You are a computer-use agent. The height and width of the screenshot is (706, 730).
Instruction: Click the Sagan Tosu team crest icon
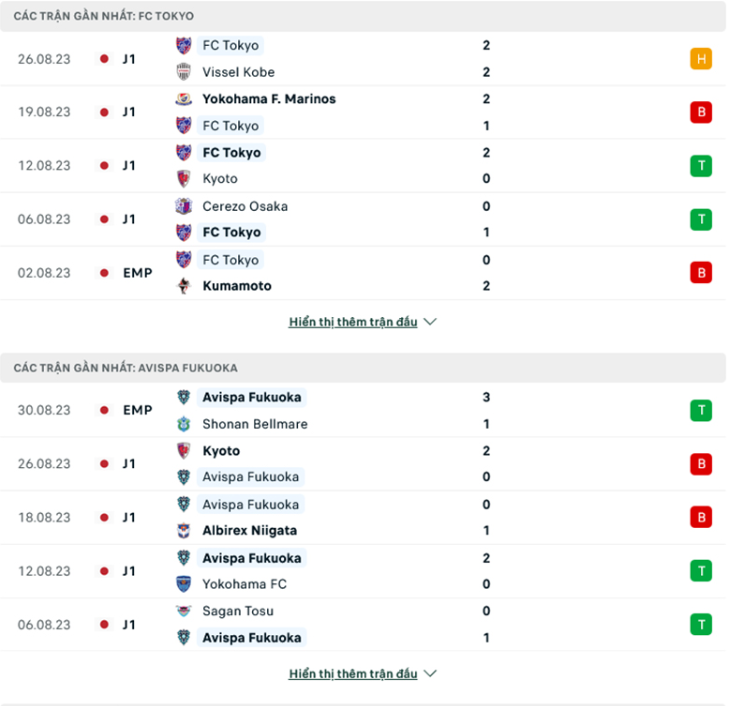click(184, 611)
